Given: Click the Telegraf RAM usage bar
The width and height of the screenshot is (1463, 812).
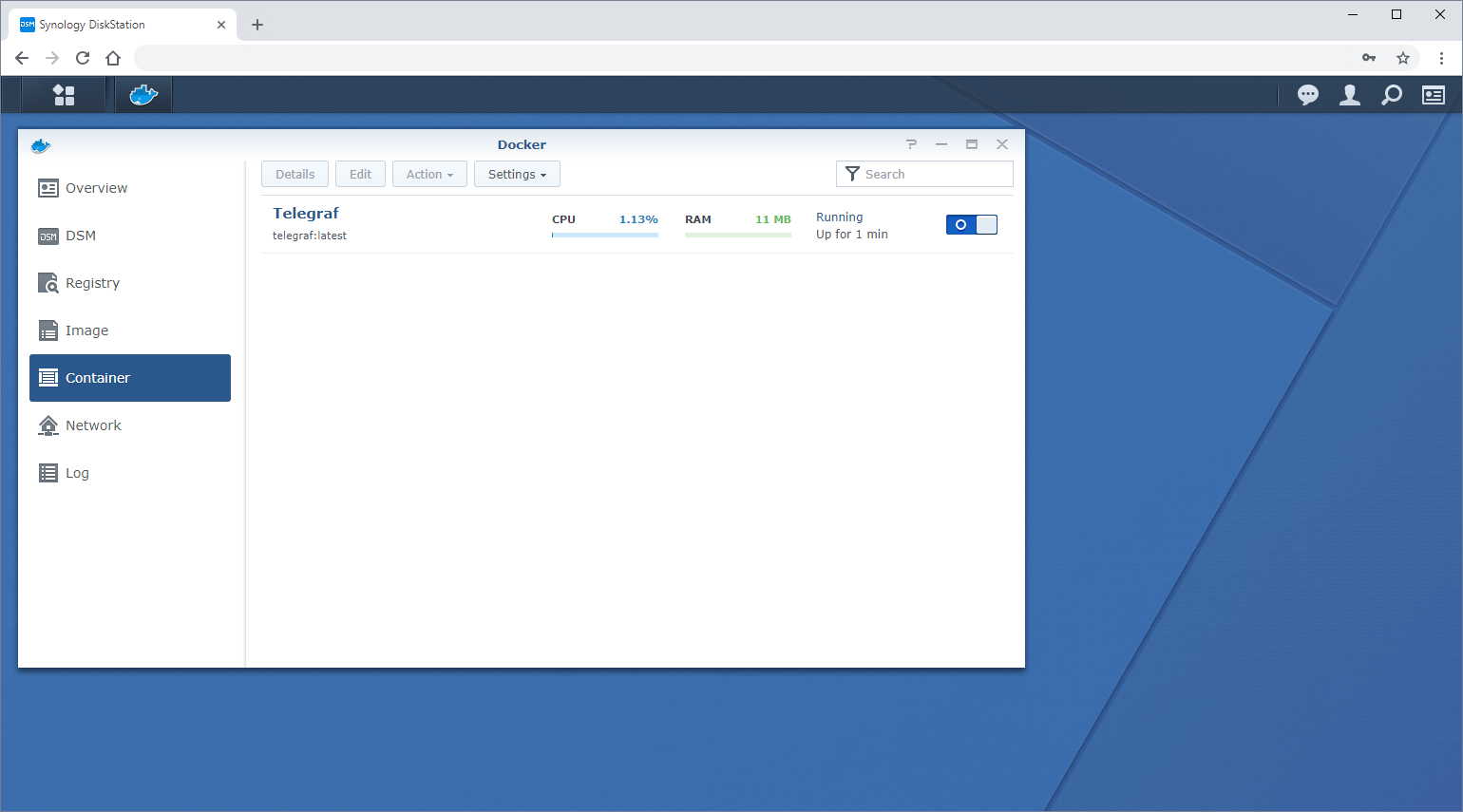Looking at the screenshot, I should pos(738,235).
